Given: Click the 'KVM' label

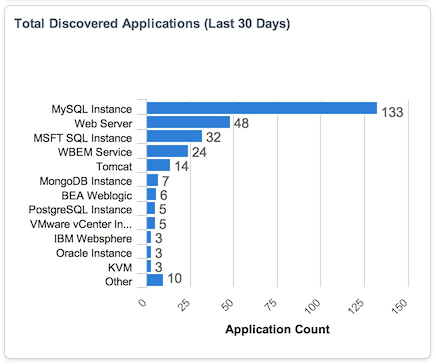Looking at the screenshot, I should point(120,268).
